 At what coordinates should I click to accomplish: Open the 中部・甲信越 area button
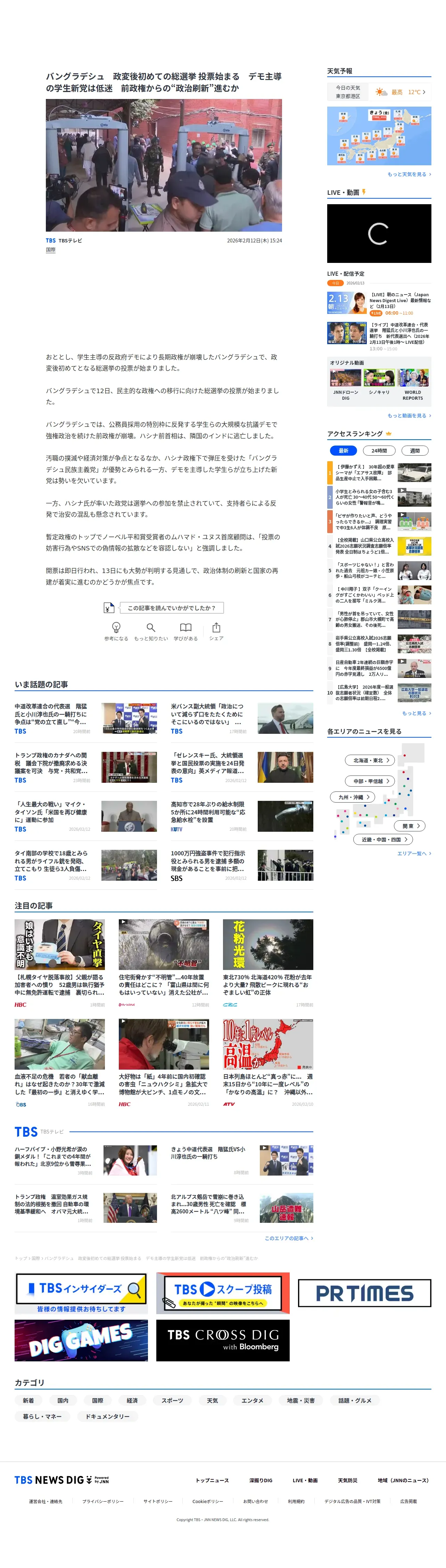[370, 781]
